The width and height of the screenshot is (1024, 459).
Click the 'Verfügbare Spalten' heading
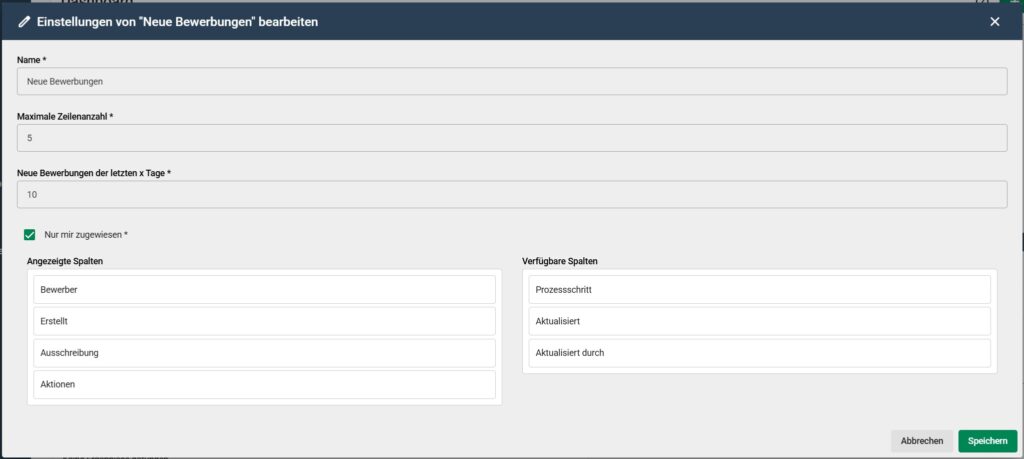[x=560, y=261]
